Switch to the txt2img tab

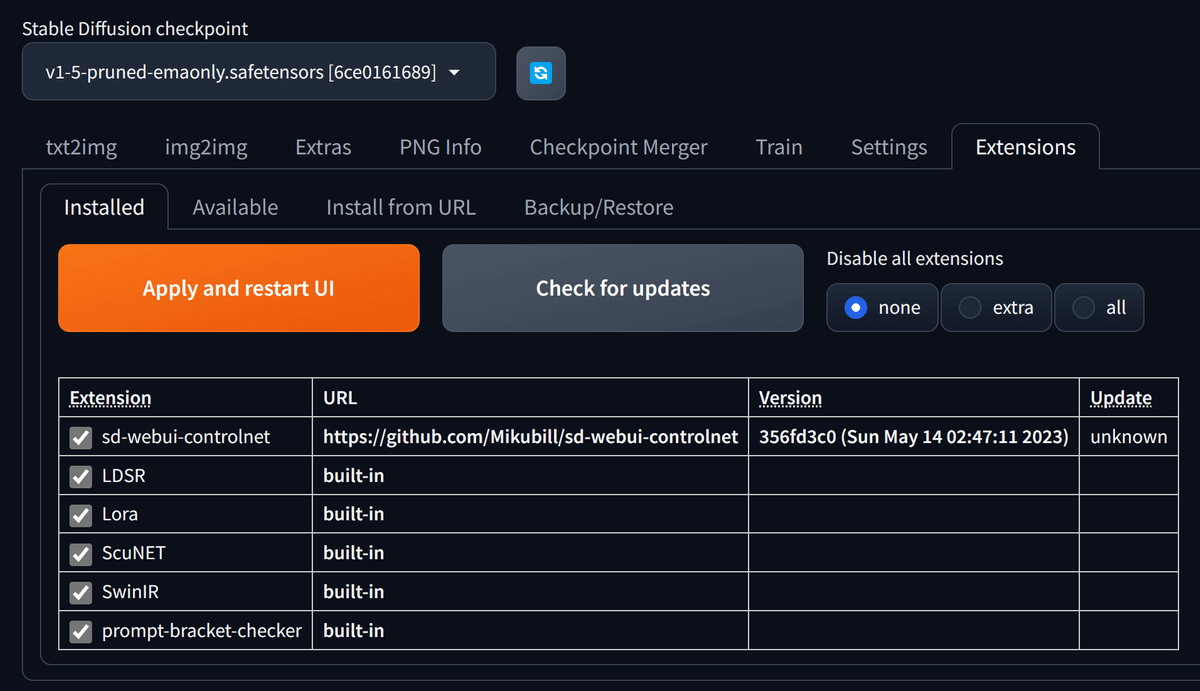[x=81, y=147]
